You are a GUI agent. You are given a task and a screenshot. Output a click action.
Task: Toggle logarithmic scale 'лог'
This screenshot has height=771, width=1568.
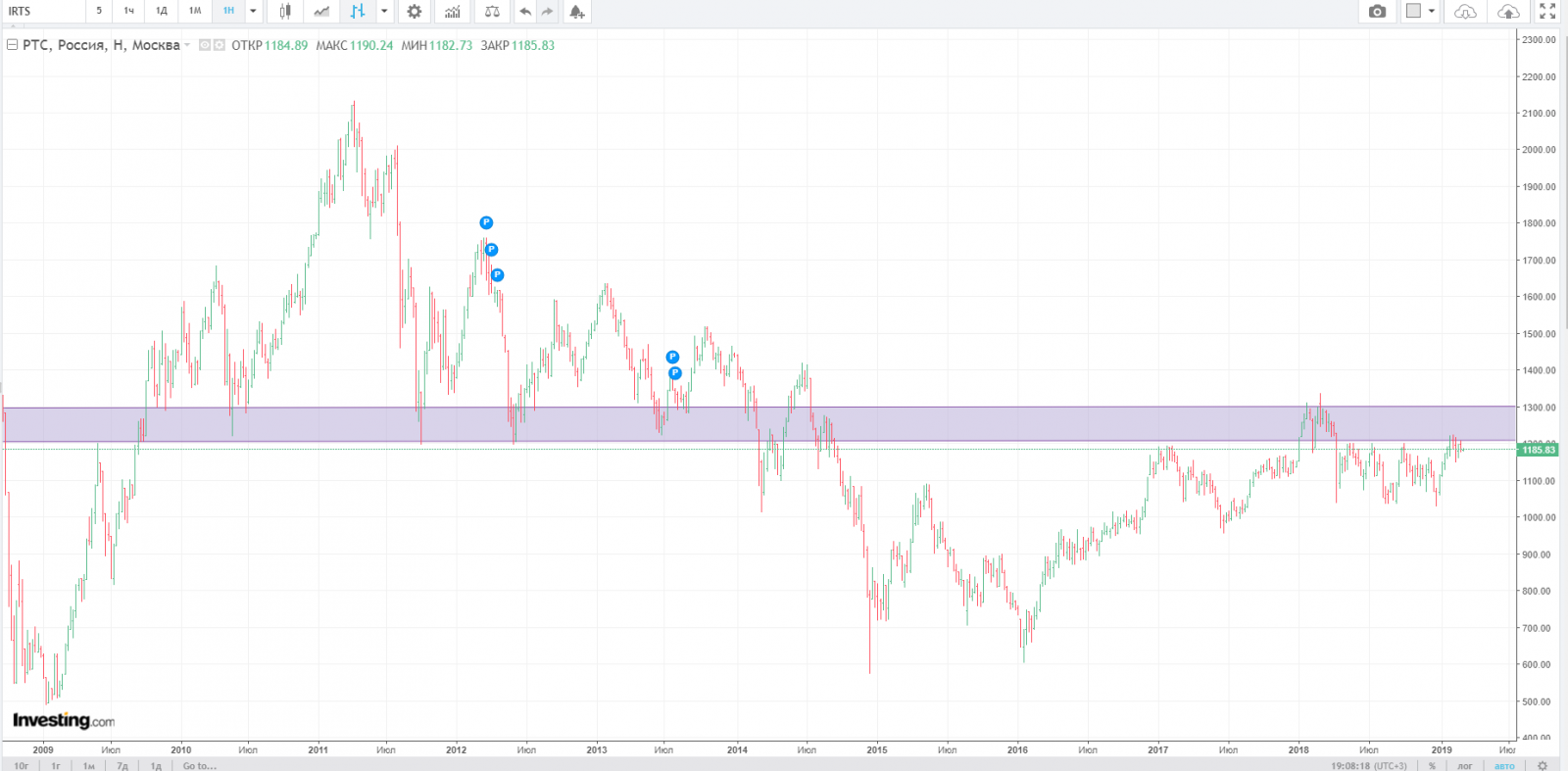click(1464, 766)
